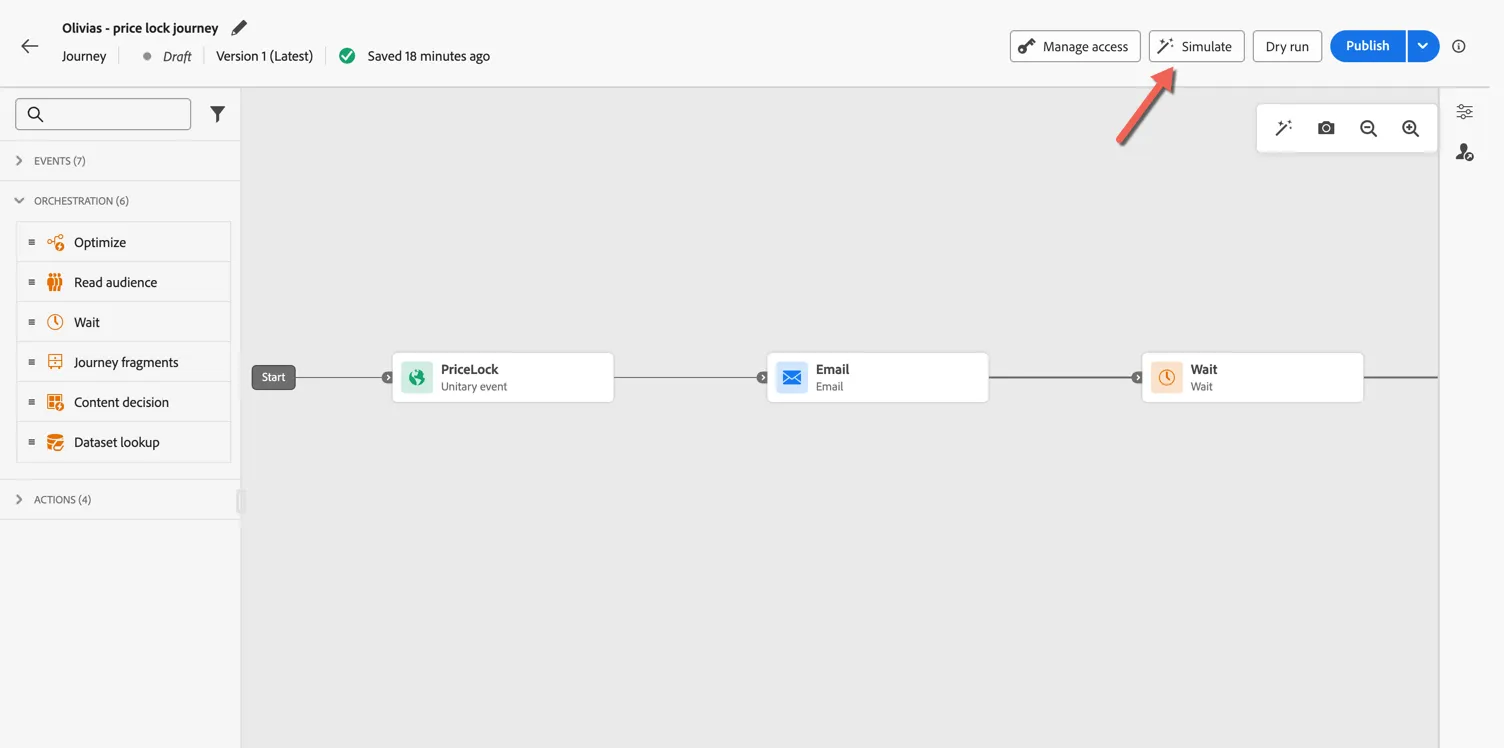Click the Simulate button

[1196, 46]
